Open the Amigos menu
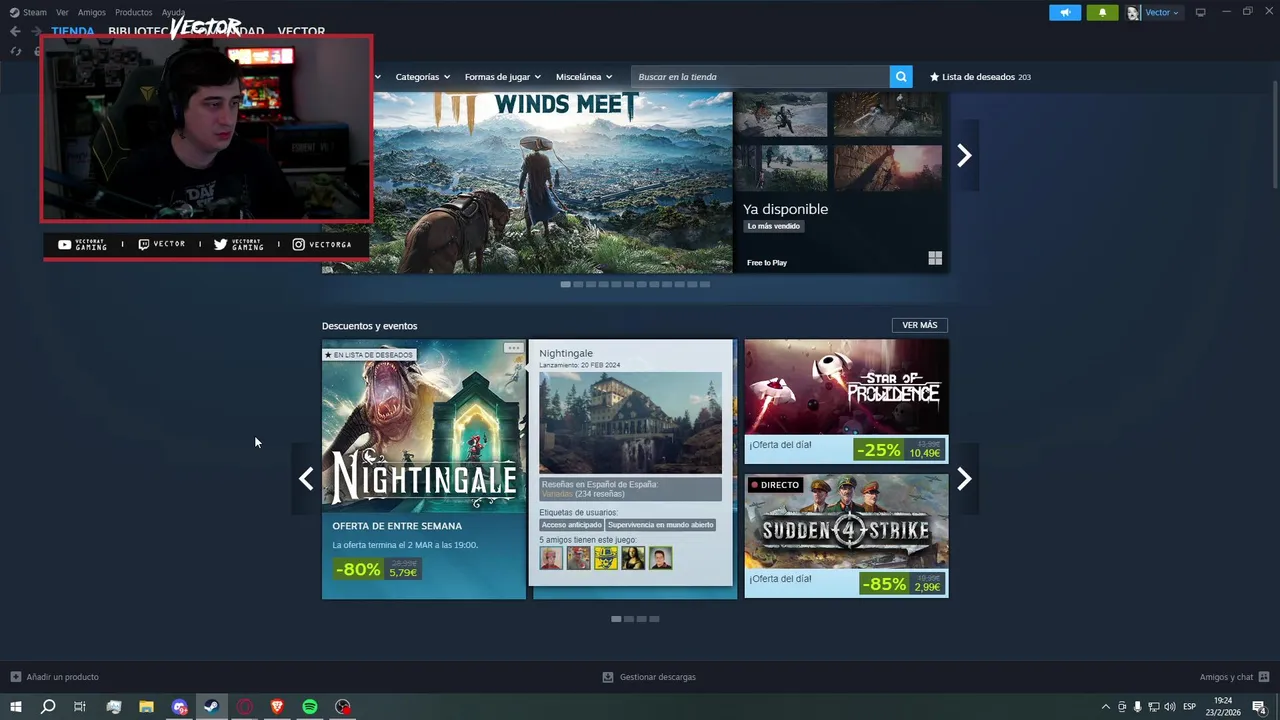The image size is (1280, 720). pos(91,12)
